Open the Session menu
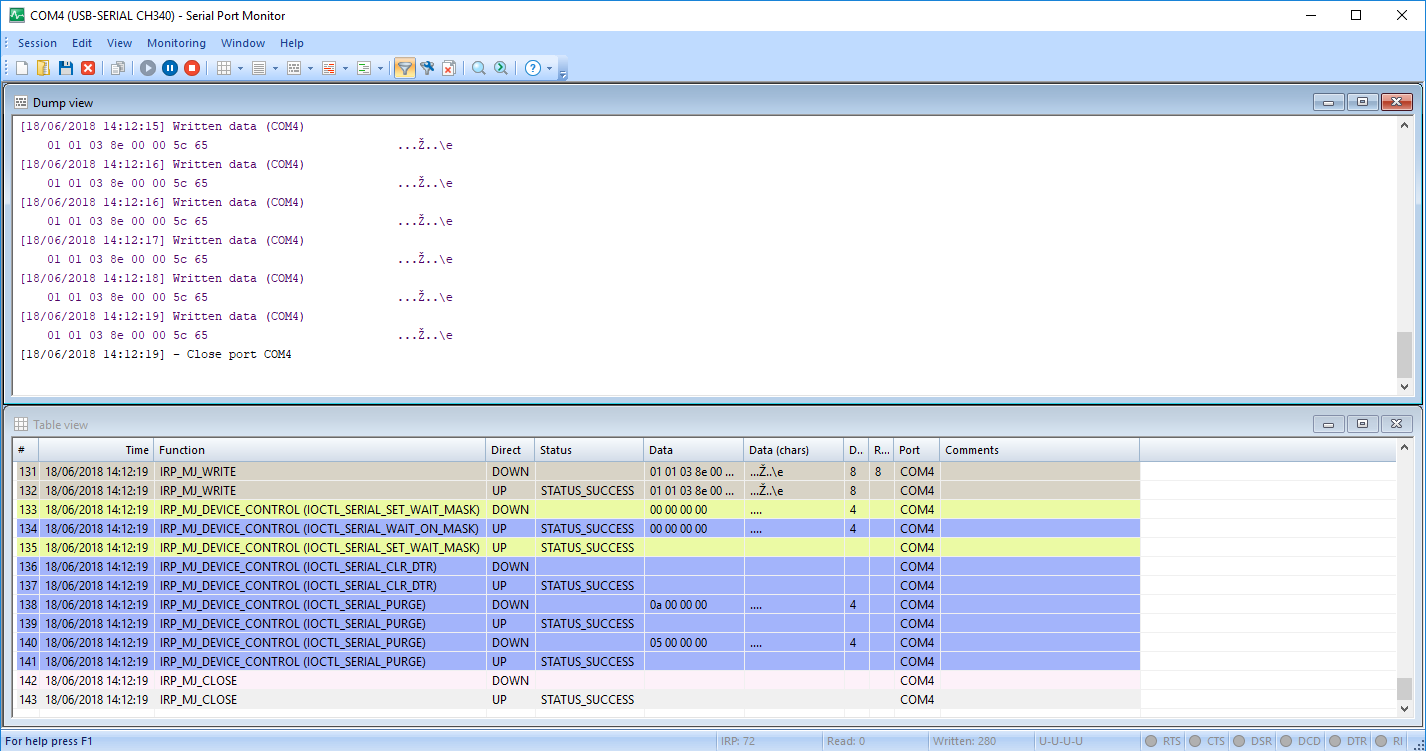The width and height of the screenshot is (1426, 751). [37, 43]
